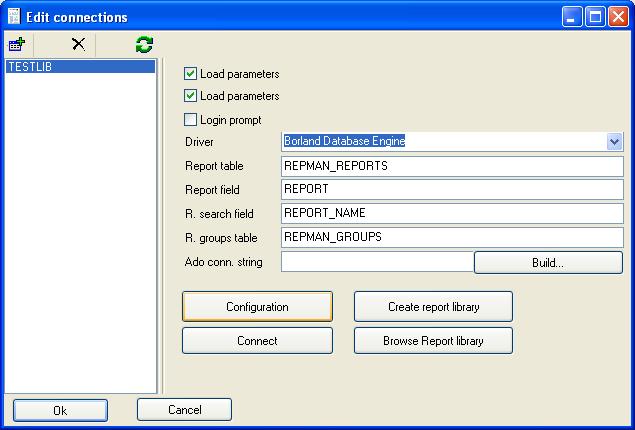The image size is (635, 430).
Task: Dismiss dialog with Cancel button
Action: point(184,410)
